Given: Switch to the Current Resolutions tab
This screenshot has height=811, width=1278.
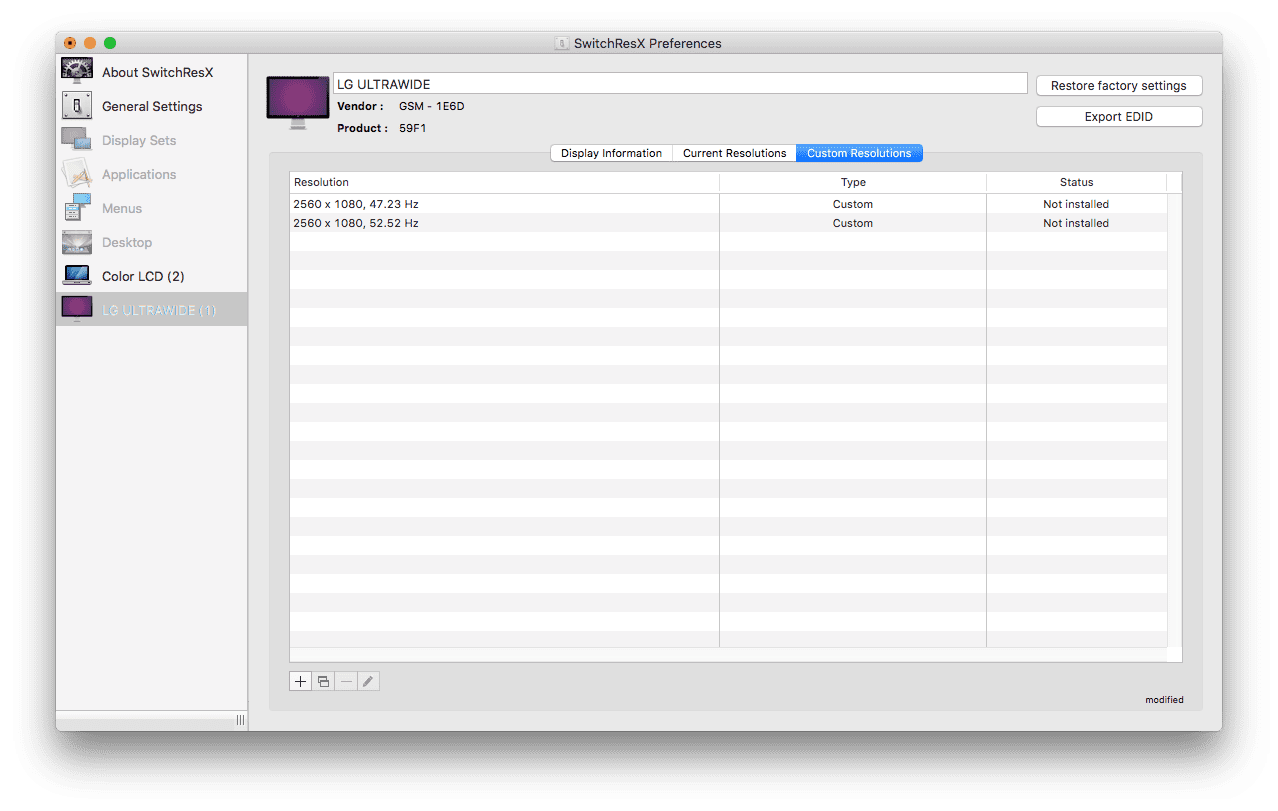Looking at the screenshot, I should [x=734, y=153].
